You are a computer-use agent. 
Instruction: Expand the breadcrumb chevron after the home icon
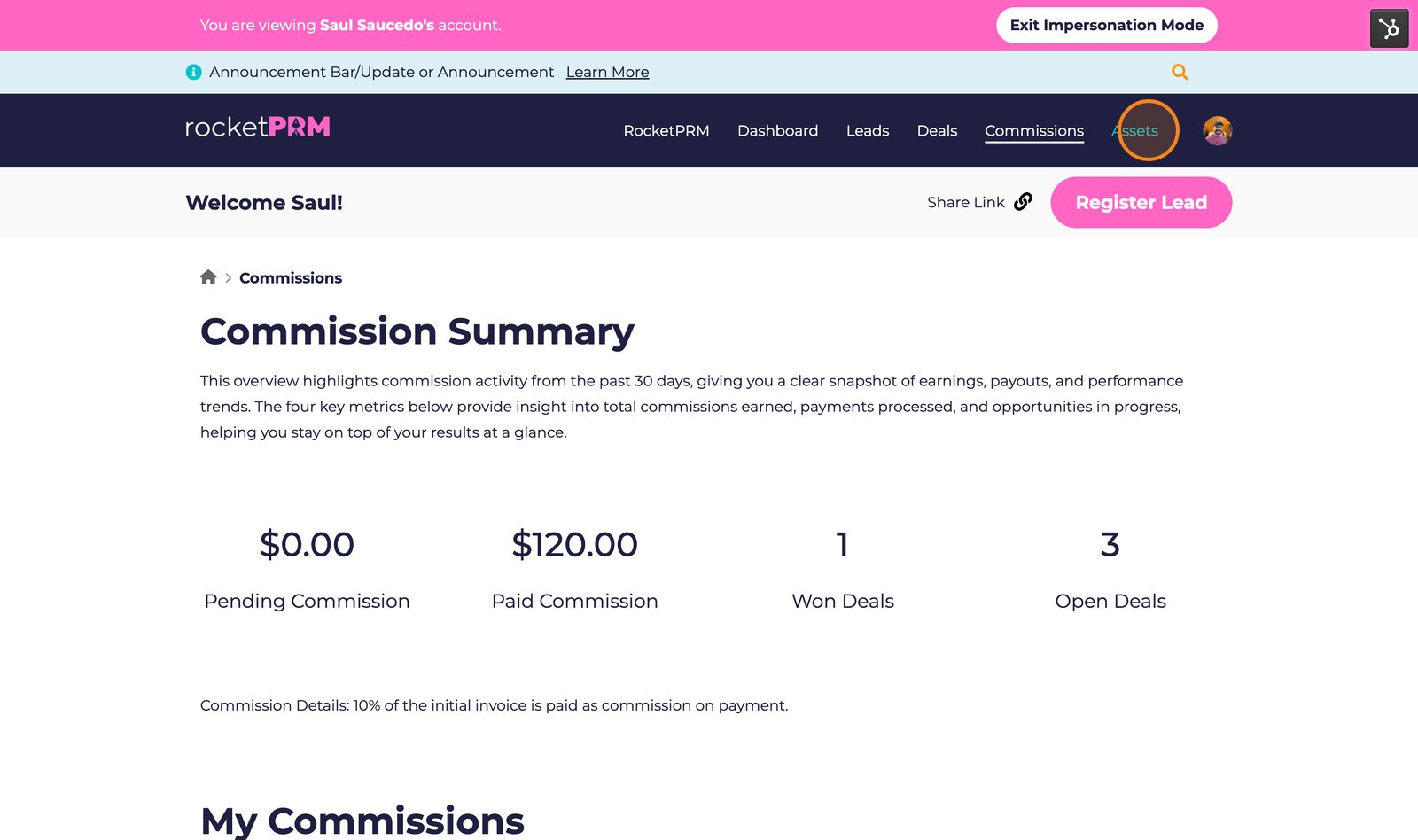click(x=229, y=277)
